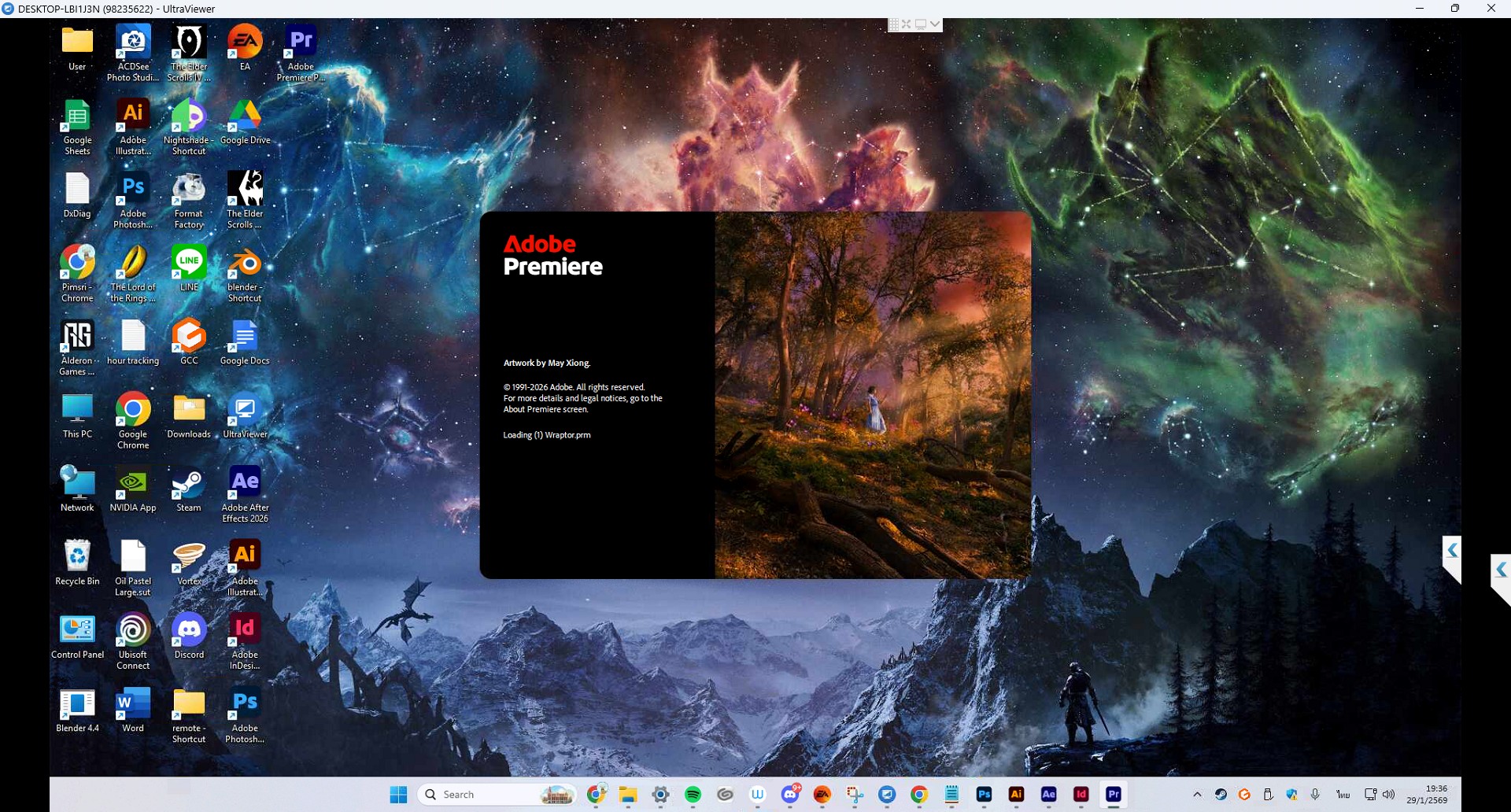The height and width of the screenshot is (812, 1511).
Task: Switch to Spotify in the taskbar
Action: click(x=693, y=795)
